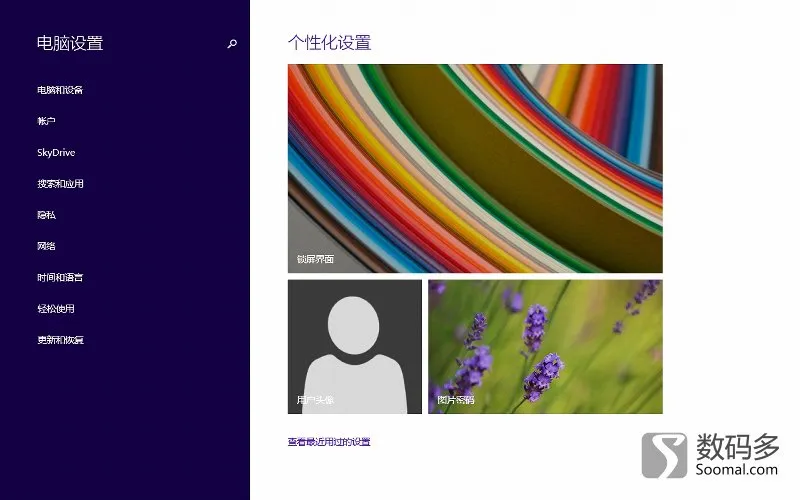Open the 锁屏界面 colorful tile
The image size is (800, 500).
tap(475, 168)
